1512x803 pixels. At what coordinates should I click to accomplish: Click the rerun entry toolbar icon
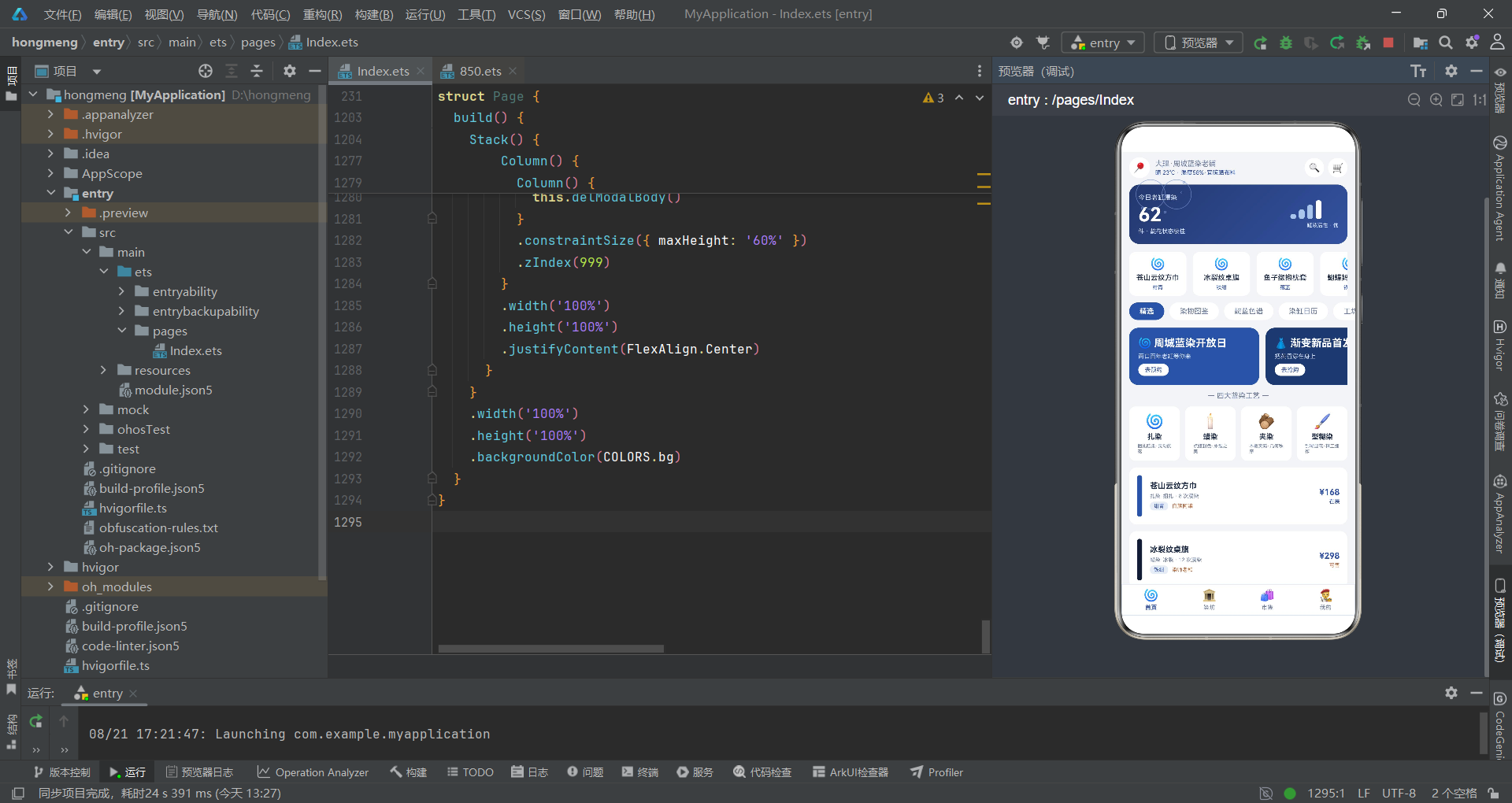(x=1260, y=43)
